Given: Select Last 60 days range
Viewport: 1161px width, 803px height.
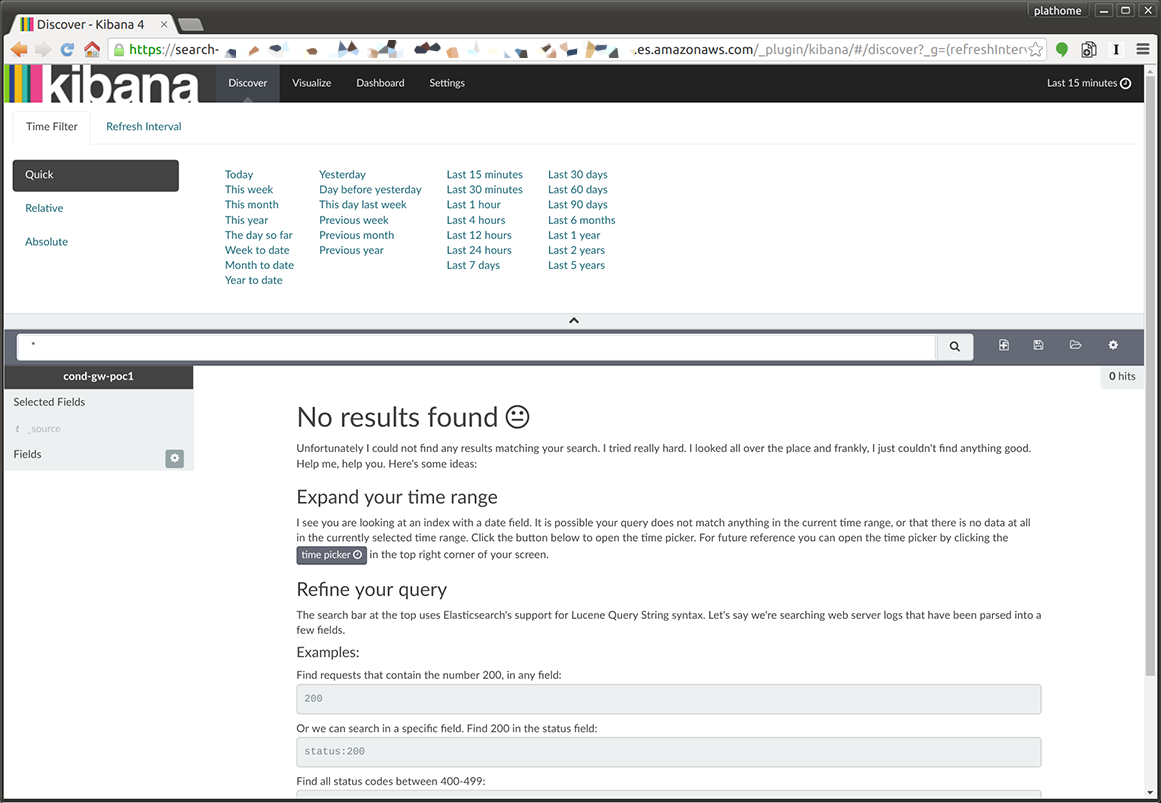Looking at the screenshot, I should [578, 190].
